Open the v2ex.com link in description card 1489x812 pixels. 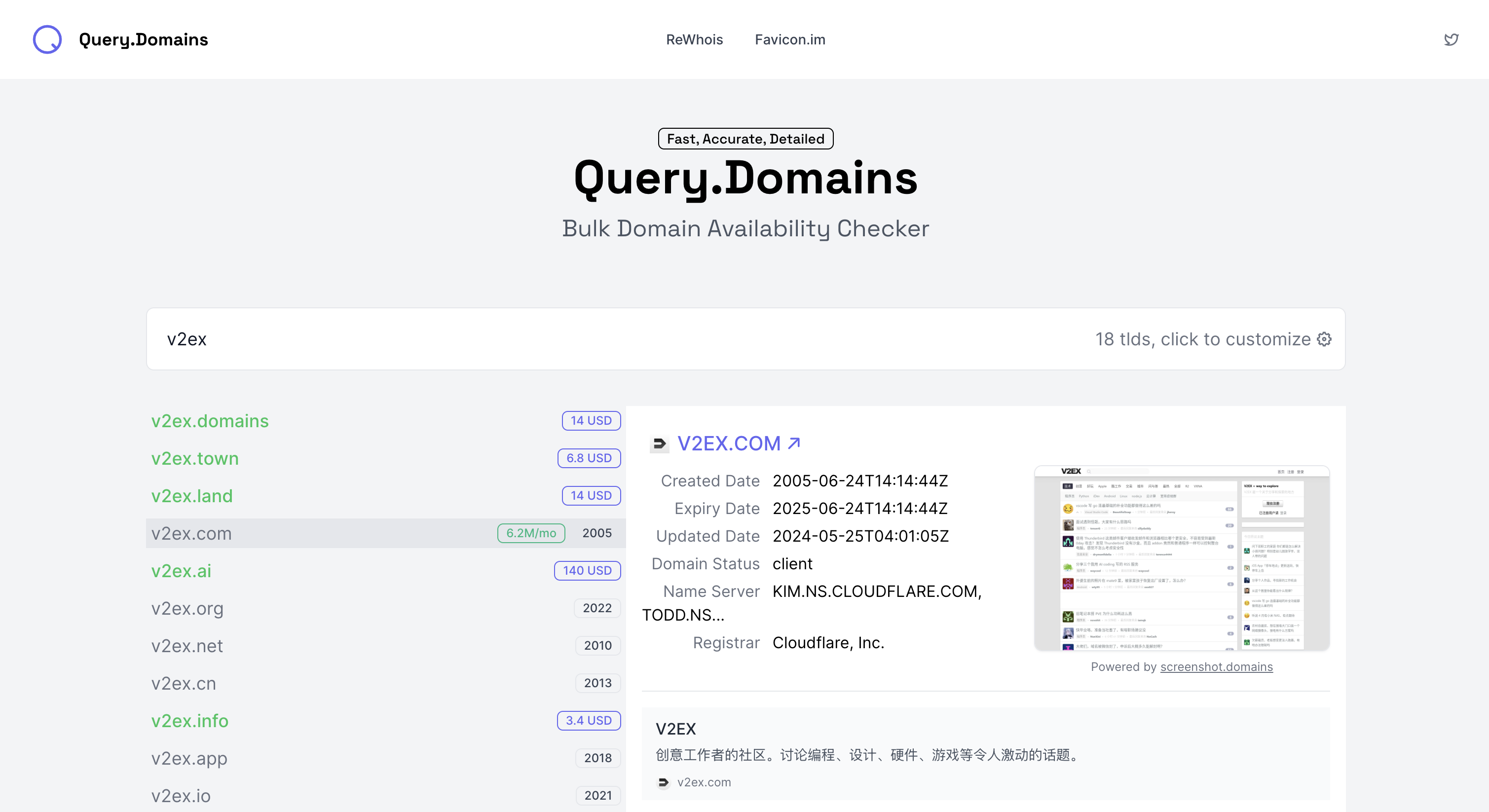coord(704,782)
